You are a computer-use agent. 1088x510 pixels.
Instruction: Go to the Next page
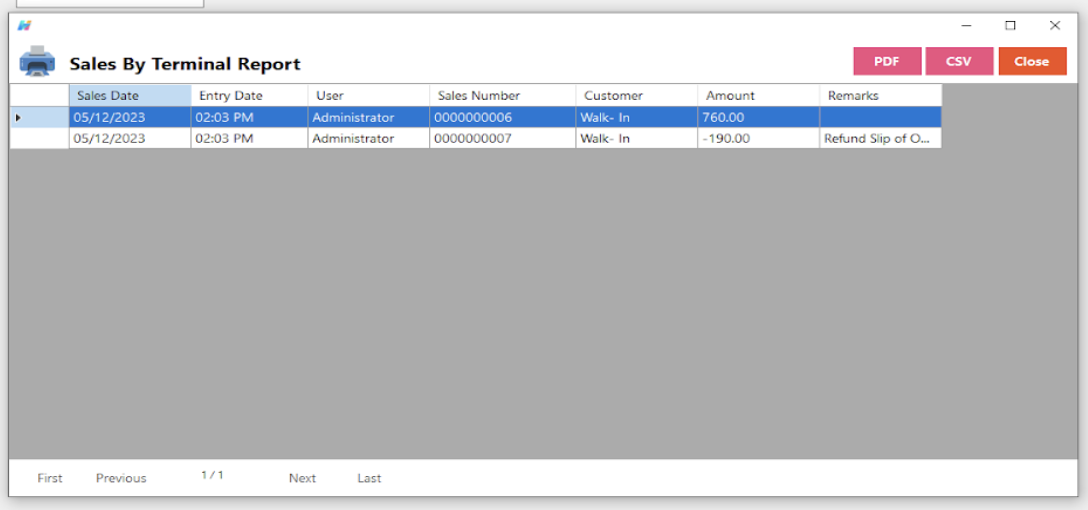(x=303, y=478)
